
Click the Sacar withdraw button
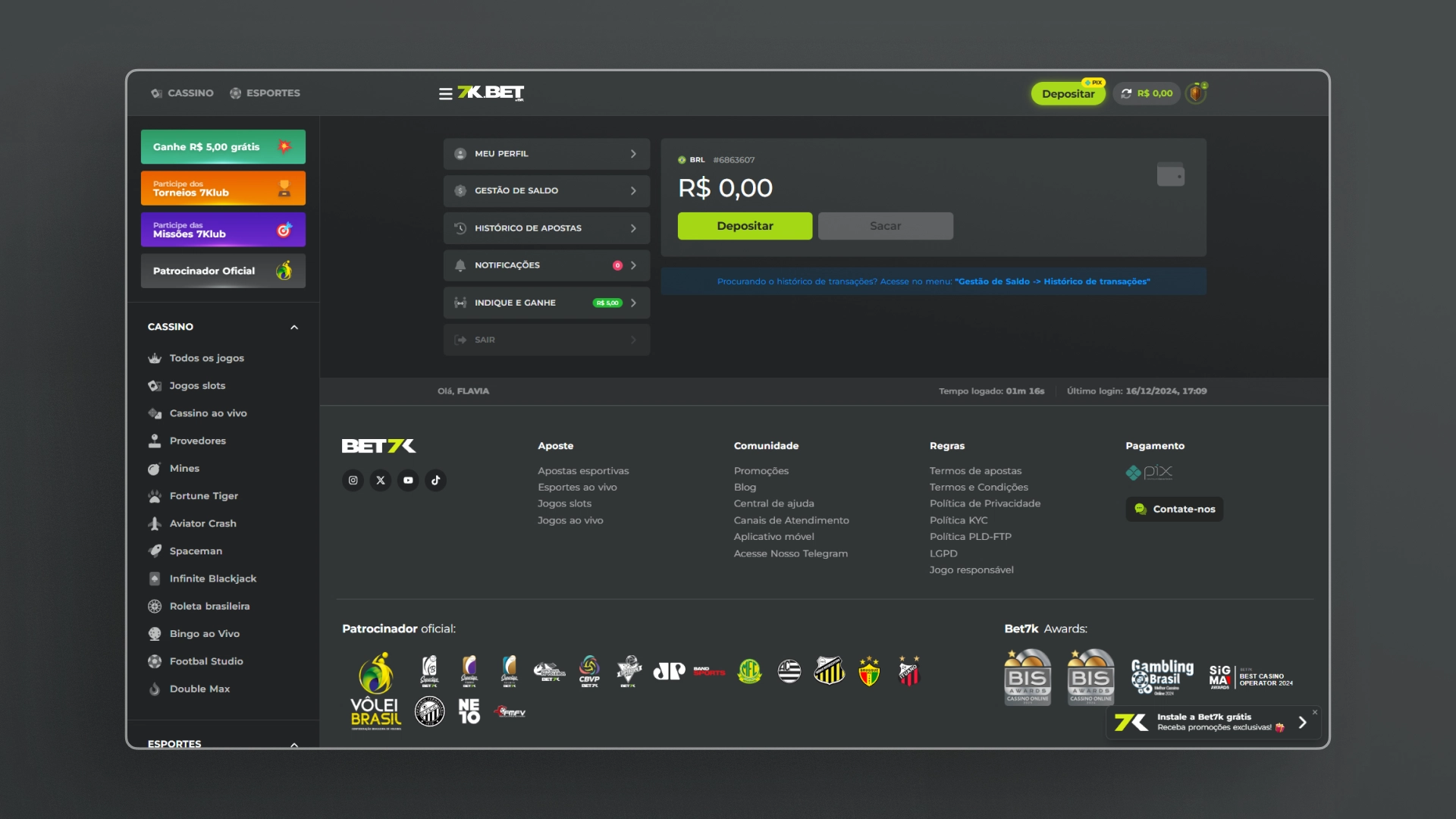(885, 226)
